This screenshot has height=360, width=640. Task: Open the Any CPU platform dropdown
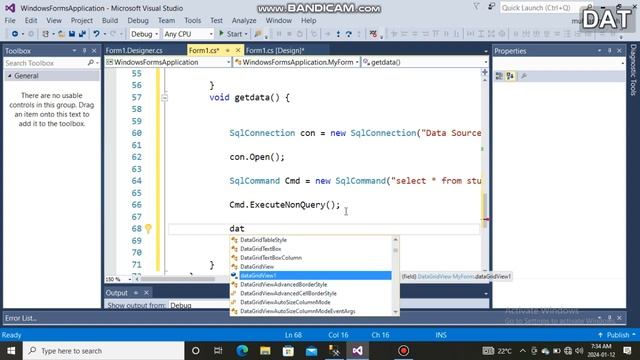point(188,34)
